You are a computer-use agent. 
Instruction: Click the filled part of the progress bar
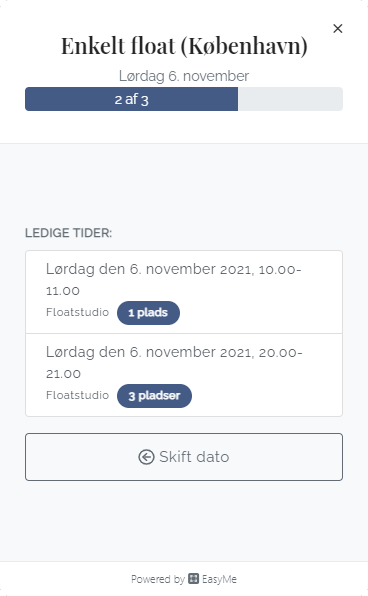tap(132, 99)
